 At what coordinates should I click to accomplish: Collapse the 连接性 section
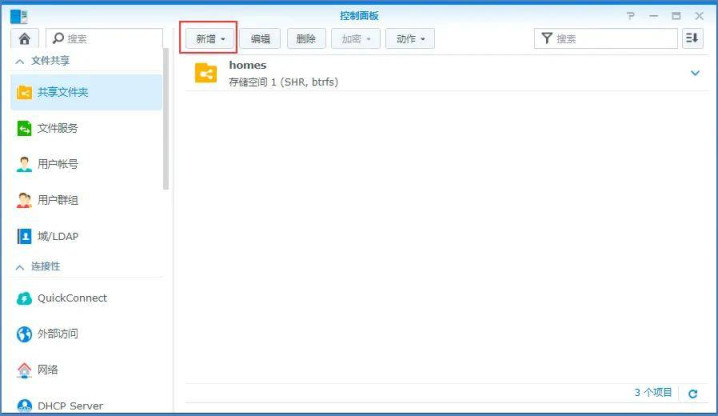coord(20,267)
